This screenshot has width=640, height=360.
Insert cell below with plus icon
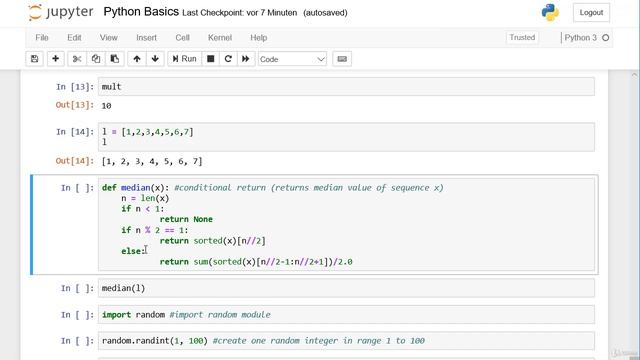[56, 59]
